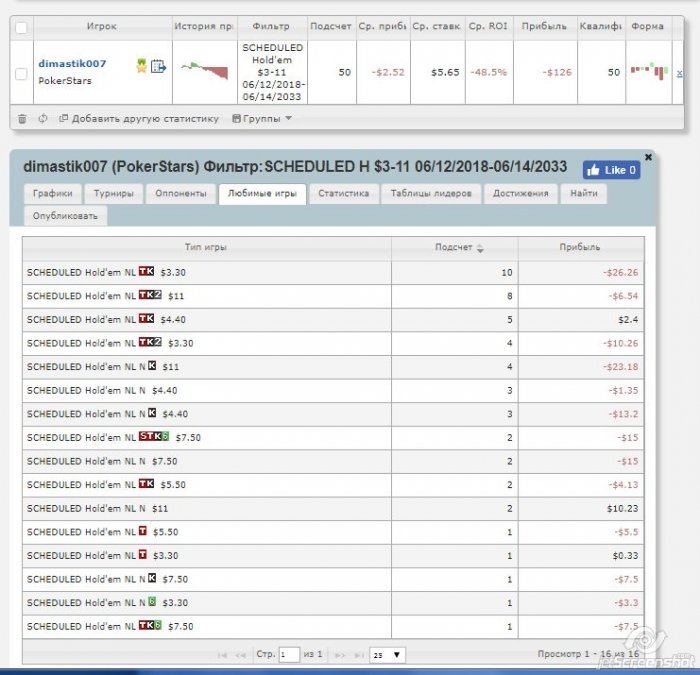Image resolution: width=700 pixels, height=675 pixels.
Task: Select profit value $0.33
Action: pyautogui.click(x=625, y=556)
